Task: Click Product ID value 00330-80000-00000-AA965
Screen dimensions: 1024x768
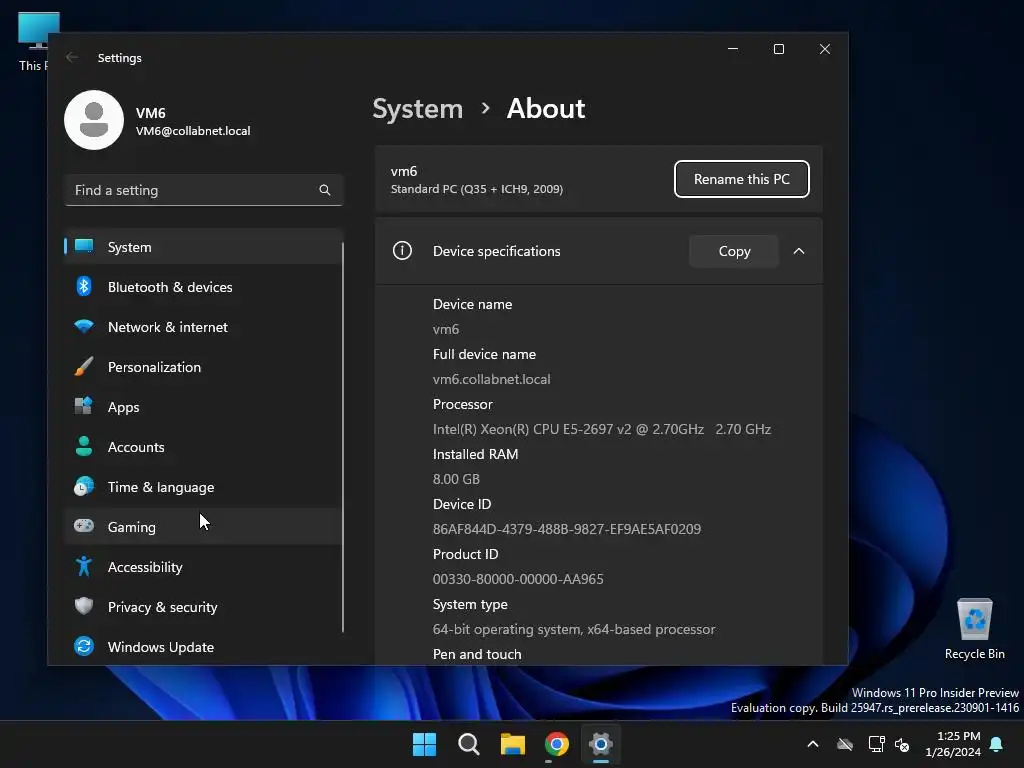Action: pyautogui.click(x=518, y=579)
